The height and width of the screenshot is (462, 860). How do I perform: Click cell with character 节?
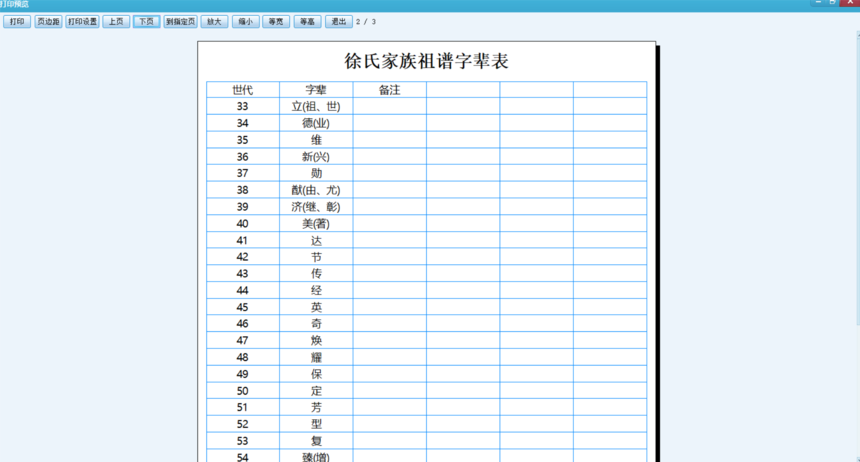[316, 257]
